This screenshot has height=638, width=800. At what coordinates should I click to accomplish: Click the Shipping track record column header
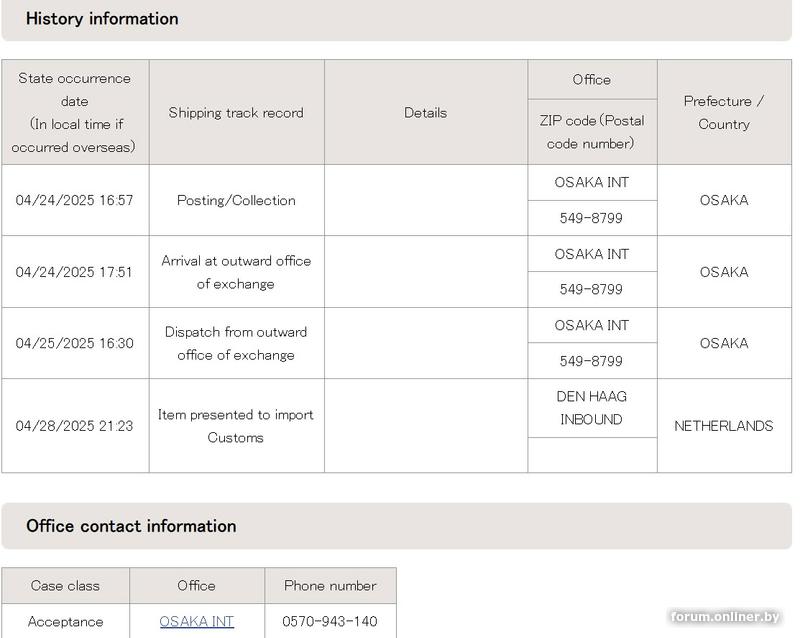coord(236,112)
